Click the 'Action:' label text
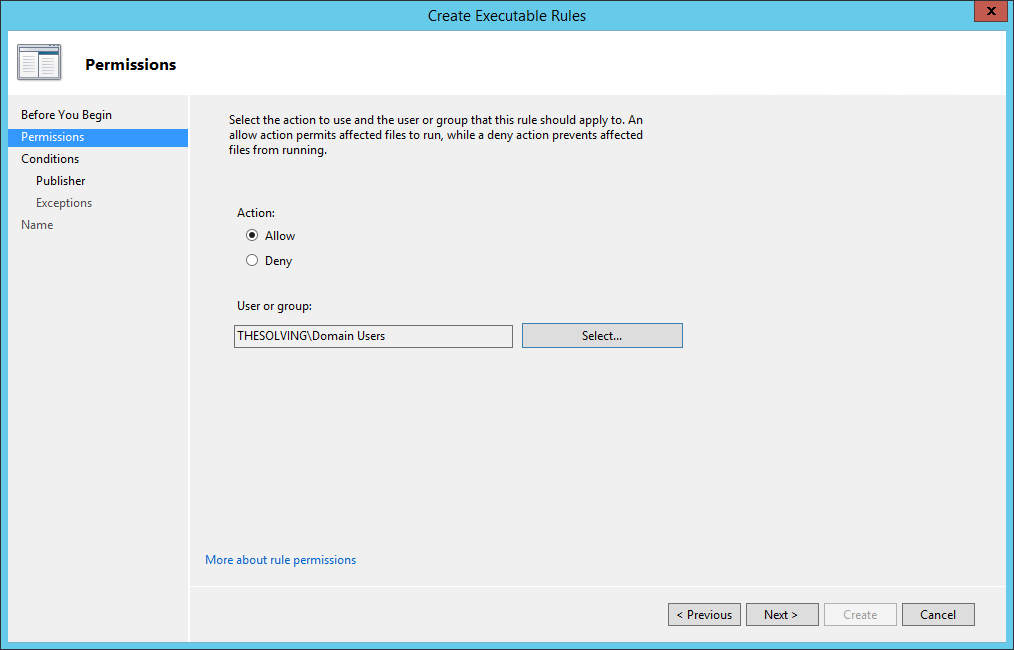The width and height of the screenshot is (1014, 650). 256,213
